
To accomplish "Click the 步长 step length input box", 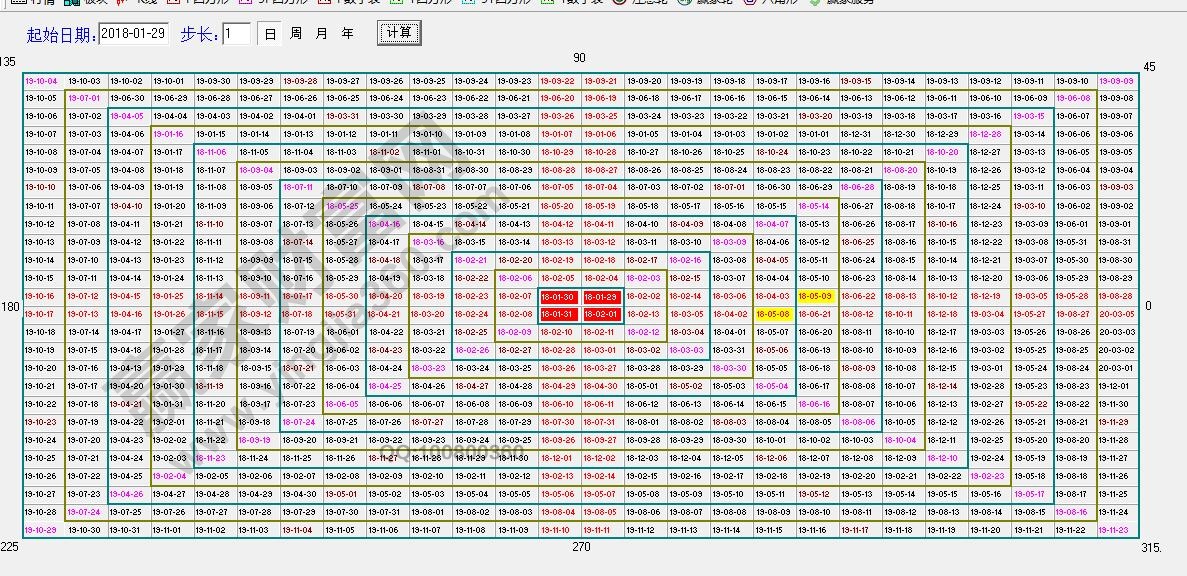I will [236, 34].
